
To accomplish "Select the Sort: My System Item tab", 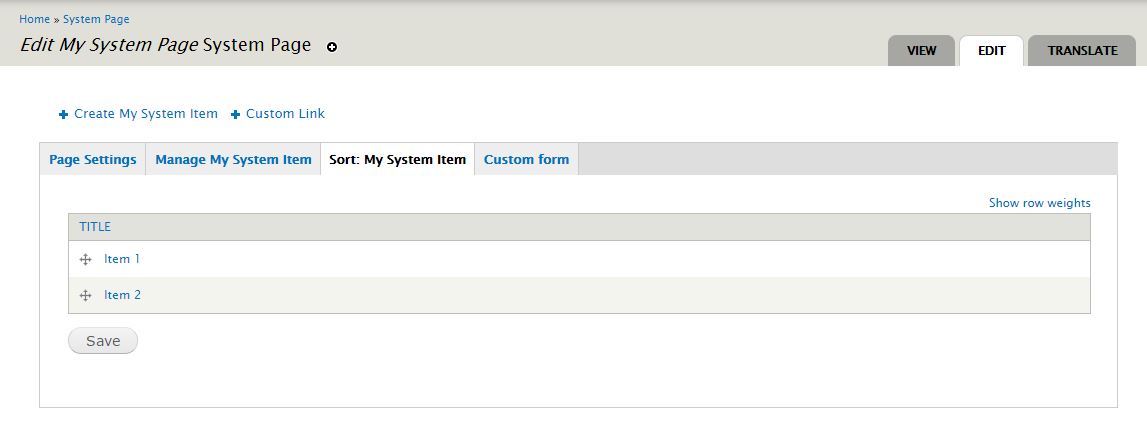I will click(x=397, y=159).
